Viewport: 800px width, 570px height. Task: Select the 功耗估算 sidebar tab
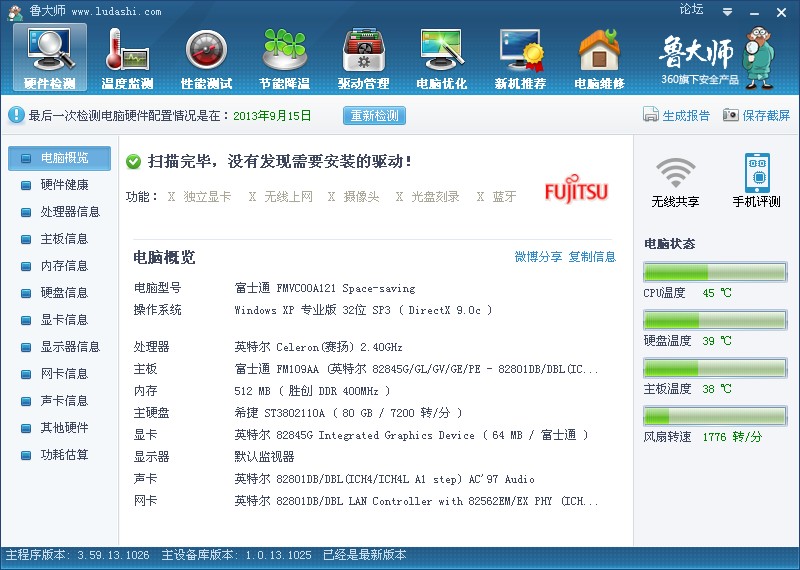click(x=59, y=455)
